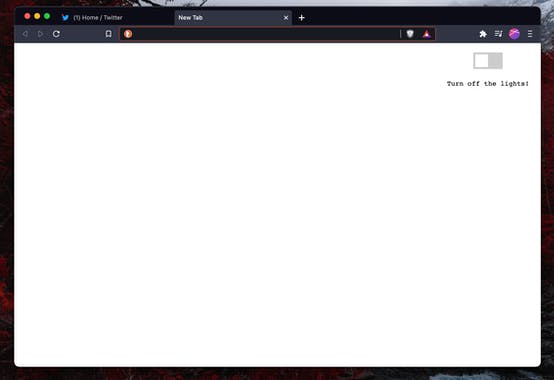Go back to previous page

point(25,34)
